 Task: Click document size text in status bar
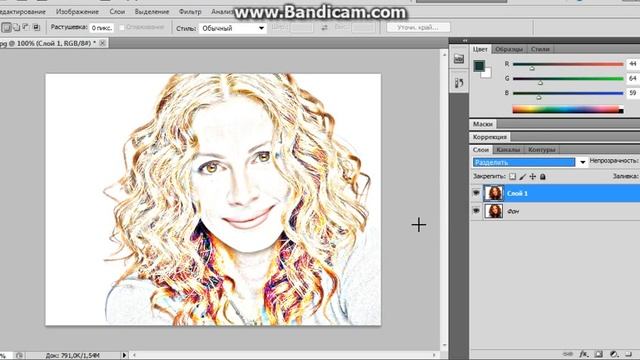click(x=72, y=356)
